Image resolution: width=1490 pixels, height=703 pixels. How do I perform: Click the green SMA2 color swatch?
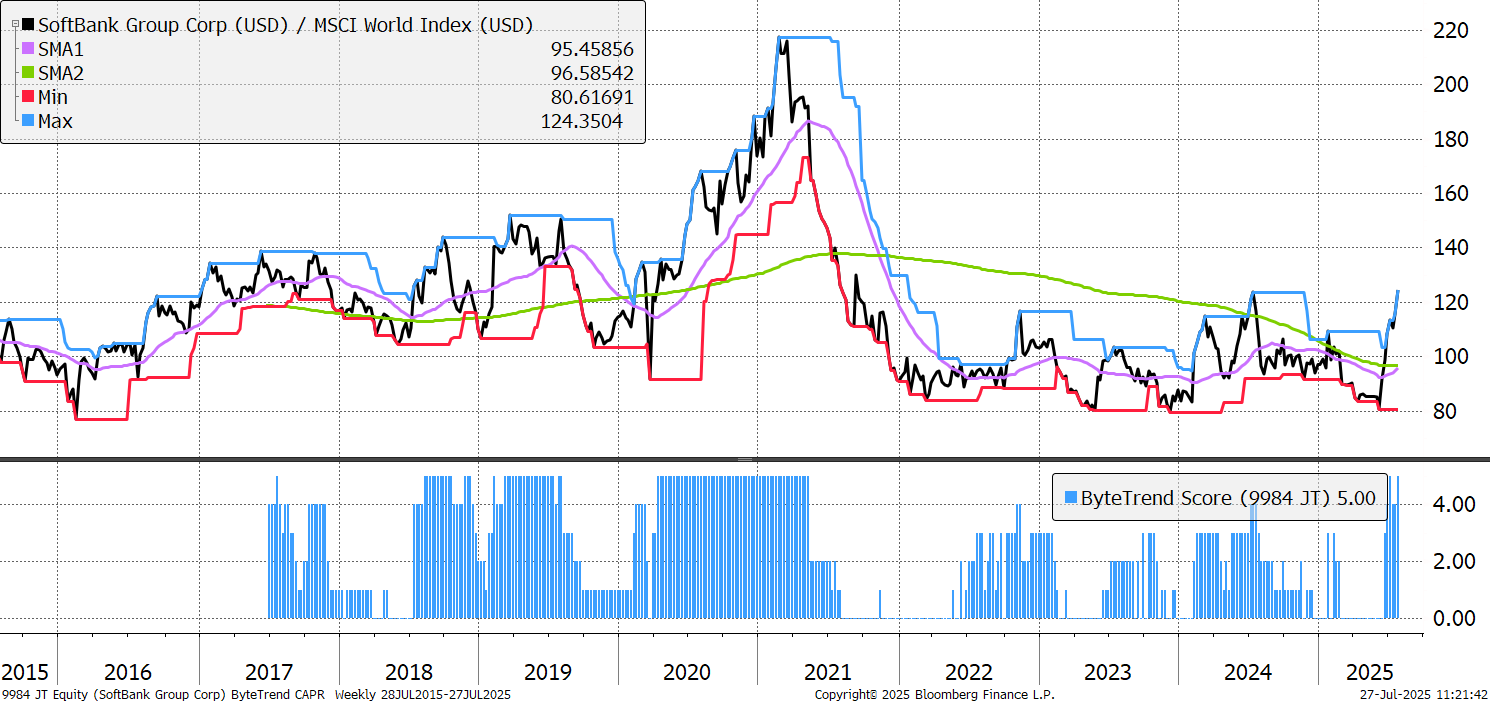(x=28, y=73)
